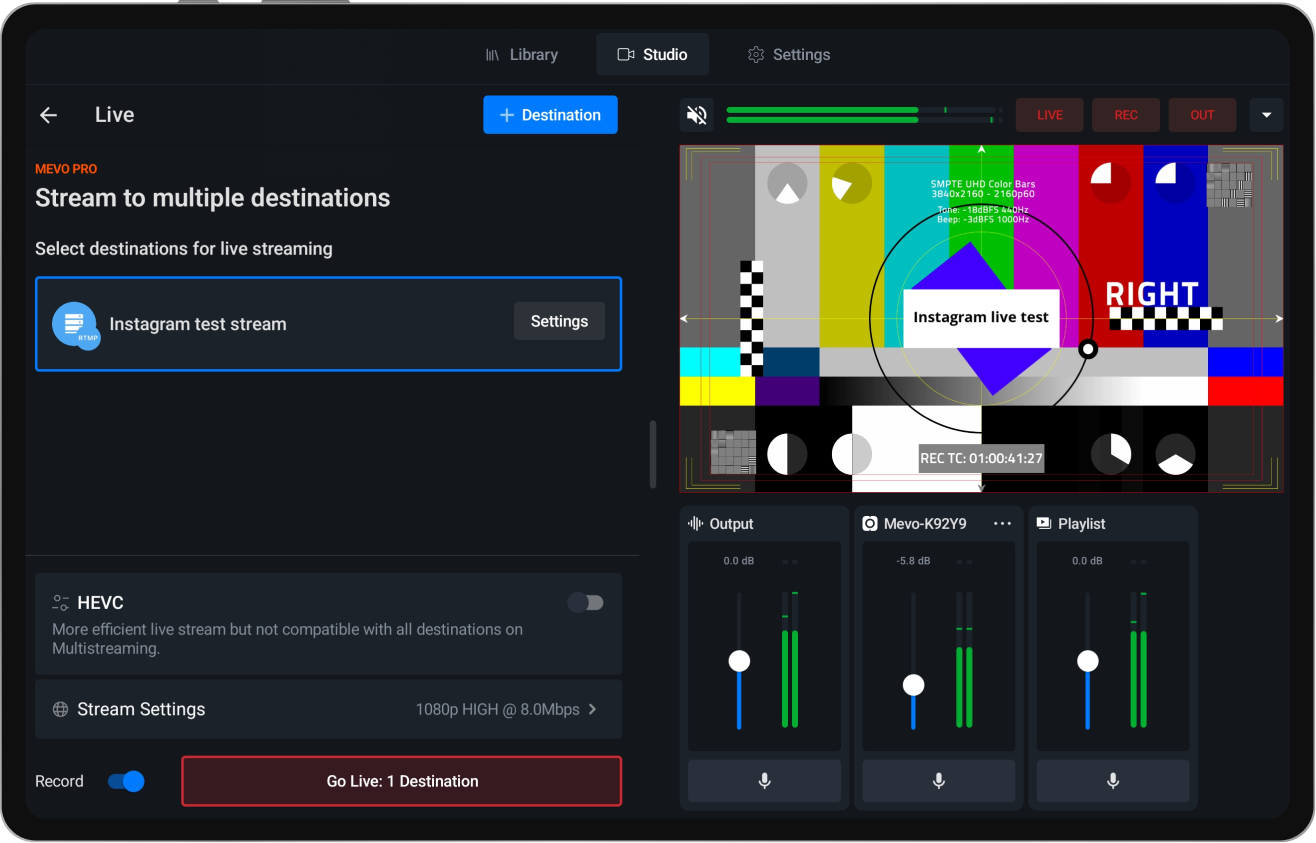
Task: Open the three-dot menu on Mevo-K92Y9
Action: [x=1002, y=523]
